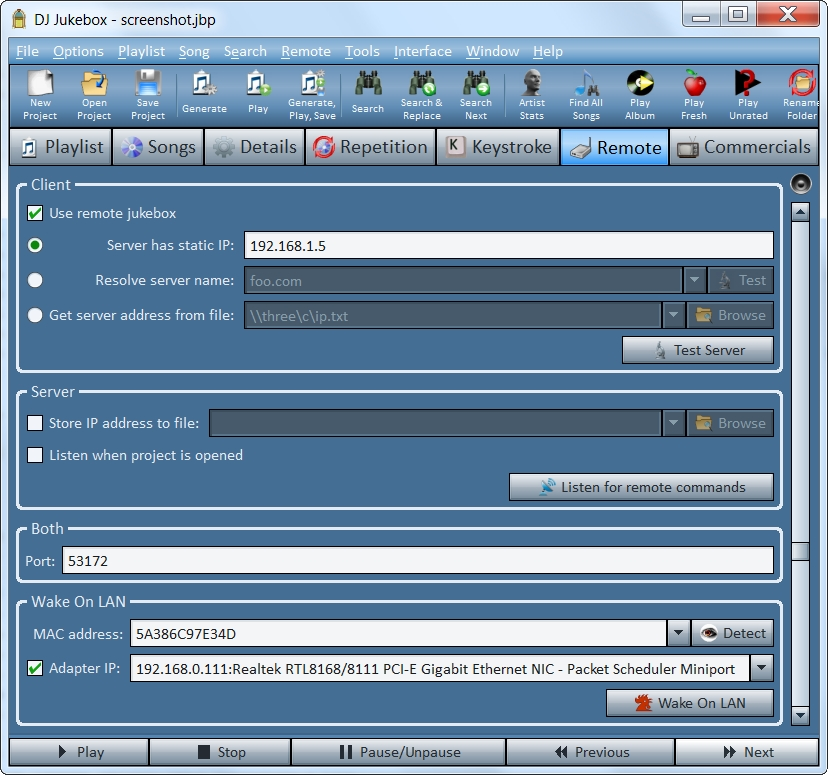Expand Store IP address file dropdown
Image resolution: width=828 pixels, height=775 pixels.
click(x=673, y=423)
